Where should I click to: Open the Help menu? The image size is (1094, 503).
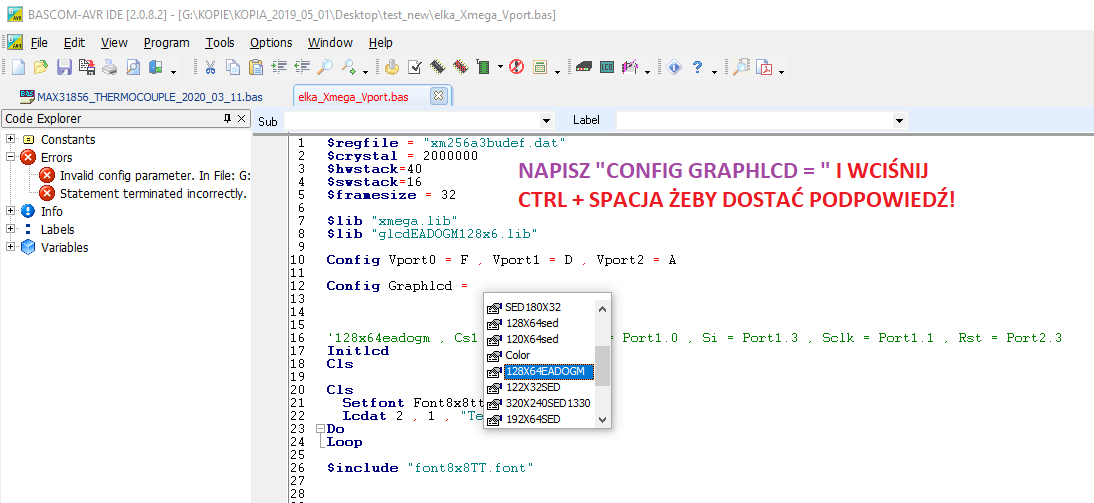(x=380, y=43)
